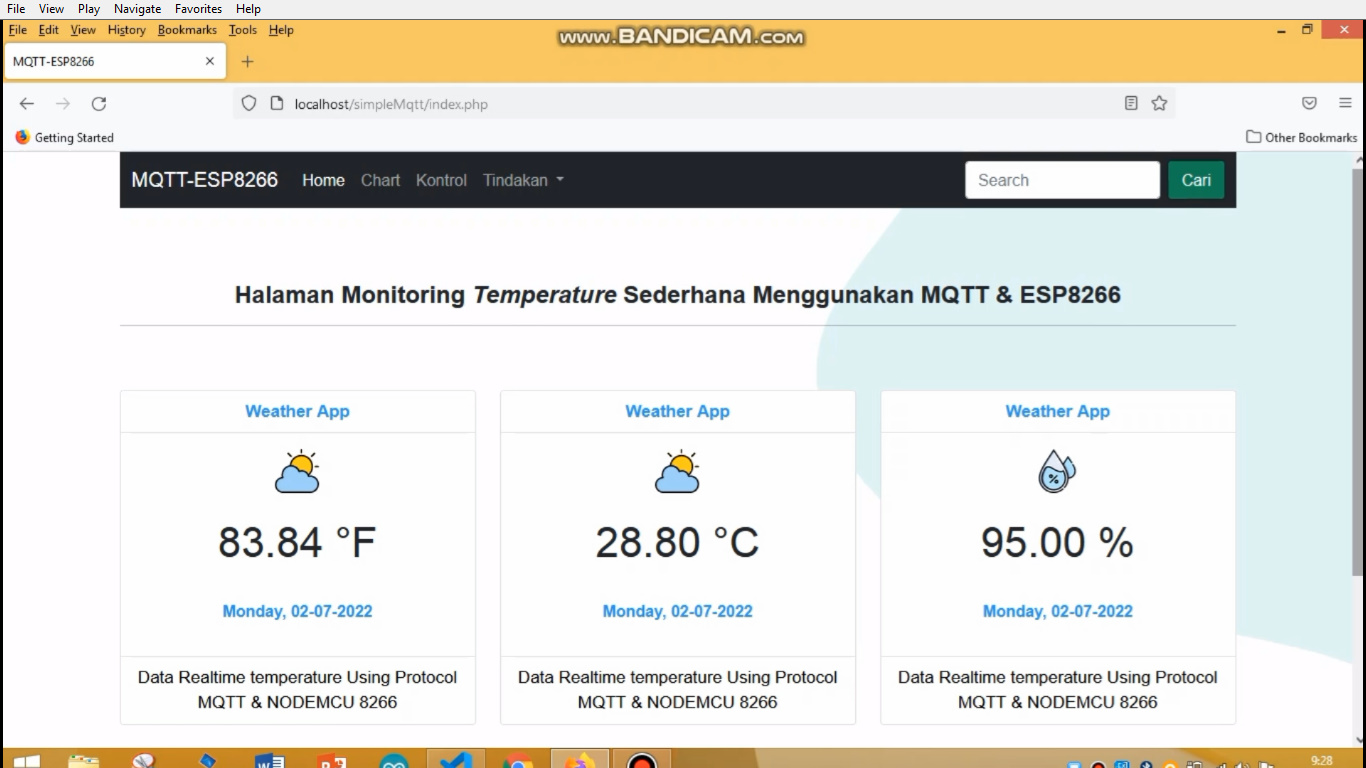Click the cloud-and-sun icon on the Fahrenheit card
This screenshot has height=768, width=1366.
(x=297, y=470)
